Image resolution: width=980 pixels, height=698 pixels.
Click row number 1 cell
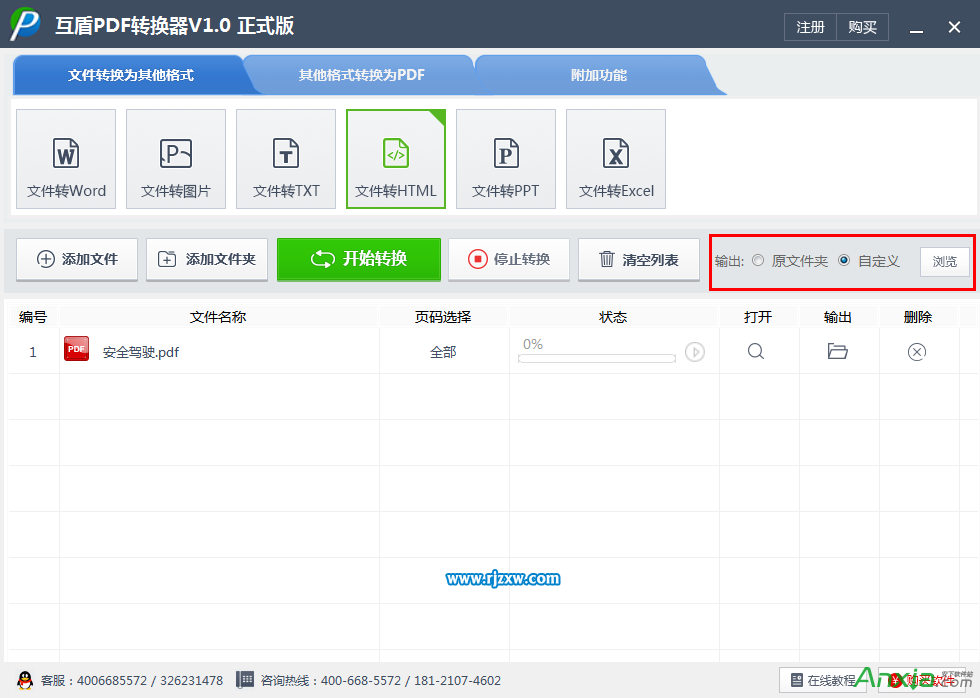pyautogui.click(x=33, y=352)
